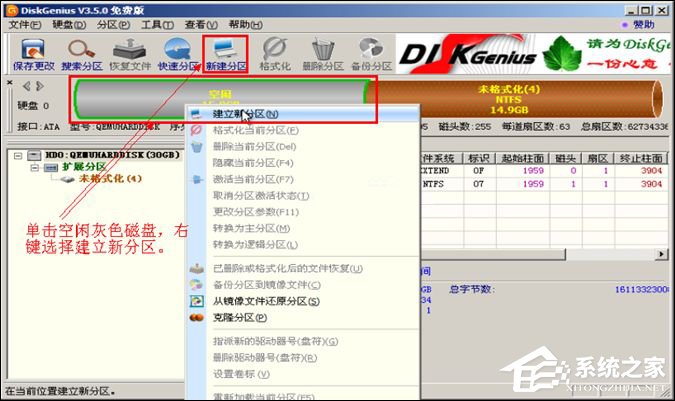Screen dimensions: 675x401
Task: Open the 搜索分区 search partition tool
Action: point(82,55)
